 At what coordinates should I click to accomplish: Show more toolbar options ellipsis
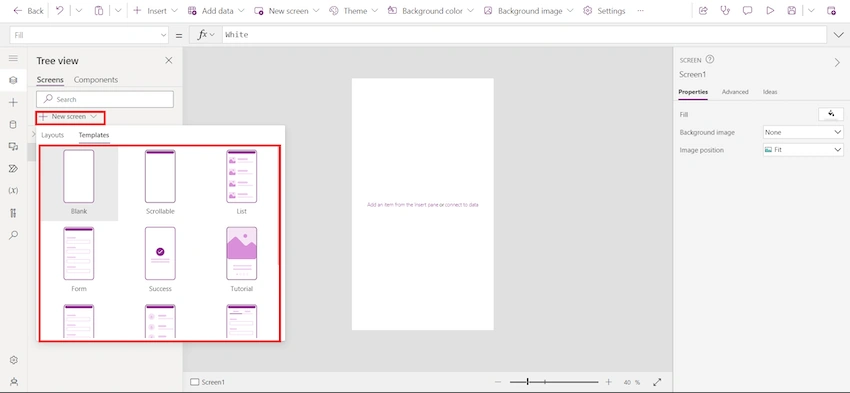(641, 11)
